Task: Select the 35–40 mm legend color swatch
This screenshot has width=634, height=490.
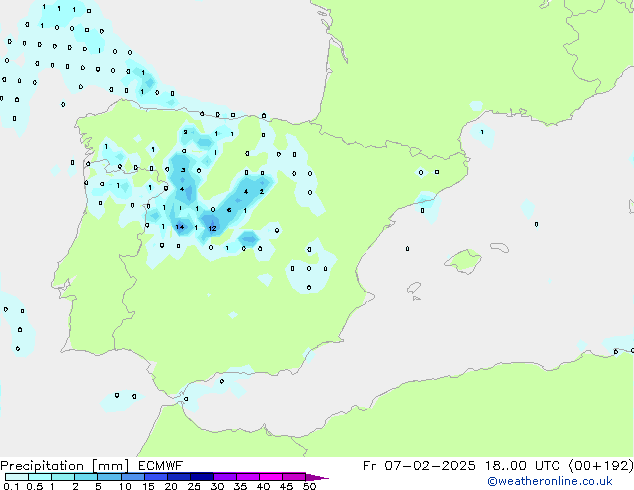Action: [247, 477]
